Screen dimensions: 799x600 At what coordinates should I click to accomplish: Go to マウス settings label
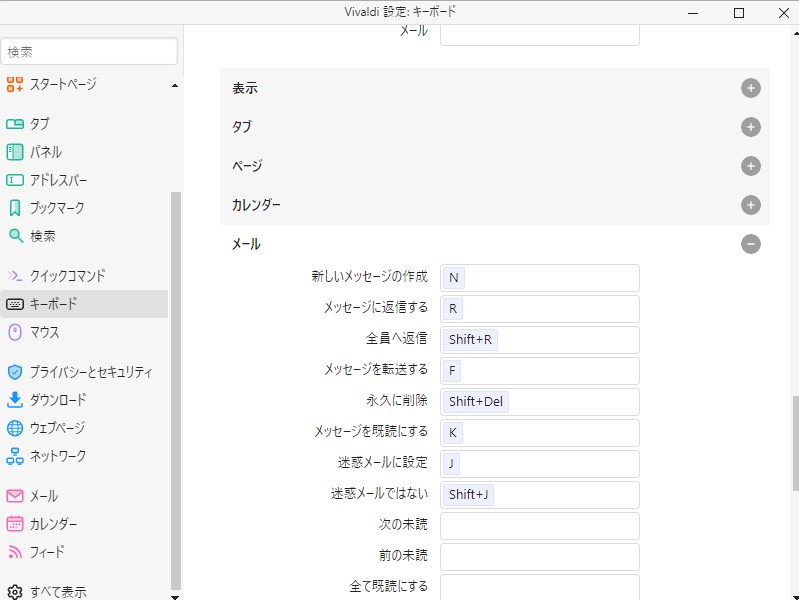pos(44,332)
